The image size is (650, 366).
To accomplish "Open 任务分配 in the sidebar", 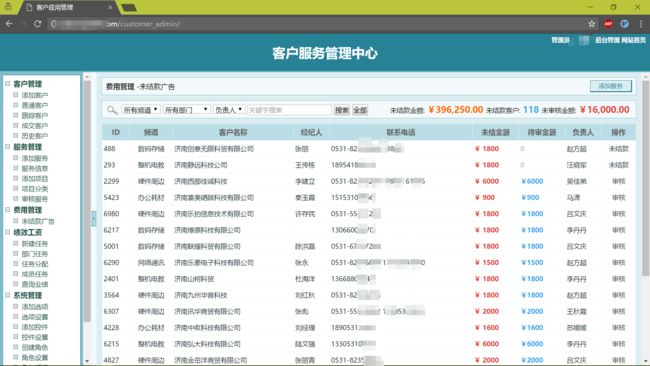I will [x=35, y=264].
